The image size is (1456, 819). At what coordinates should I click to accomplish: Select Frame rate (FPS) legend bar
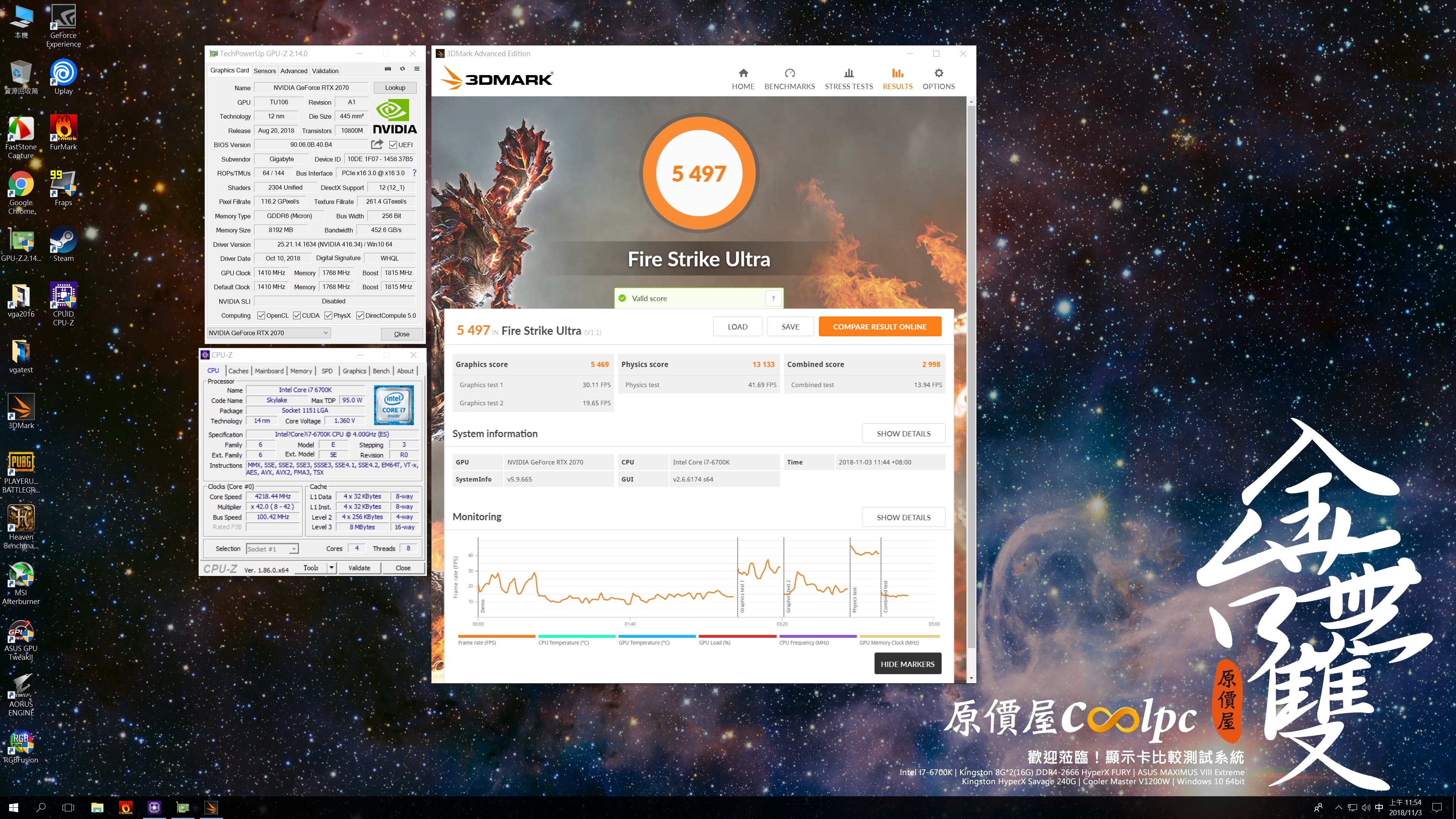[496, 637]
